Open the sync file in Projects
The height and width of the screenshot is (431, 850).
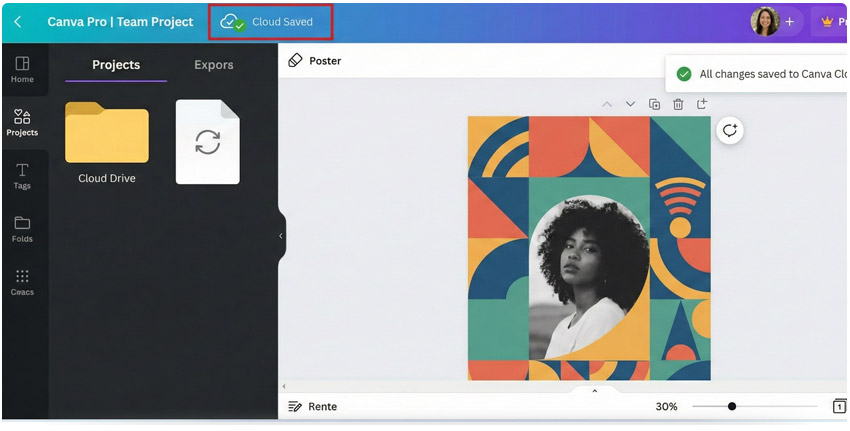click(208, 142)
